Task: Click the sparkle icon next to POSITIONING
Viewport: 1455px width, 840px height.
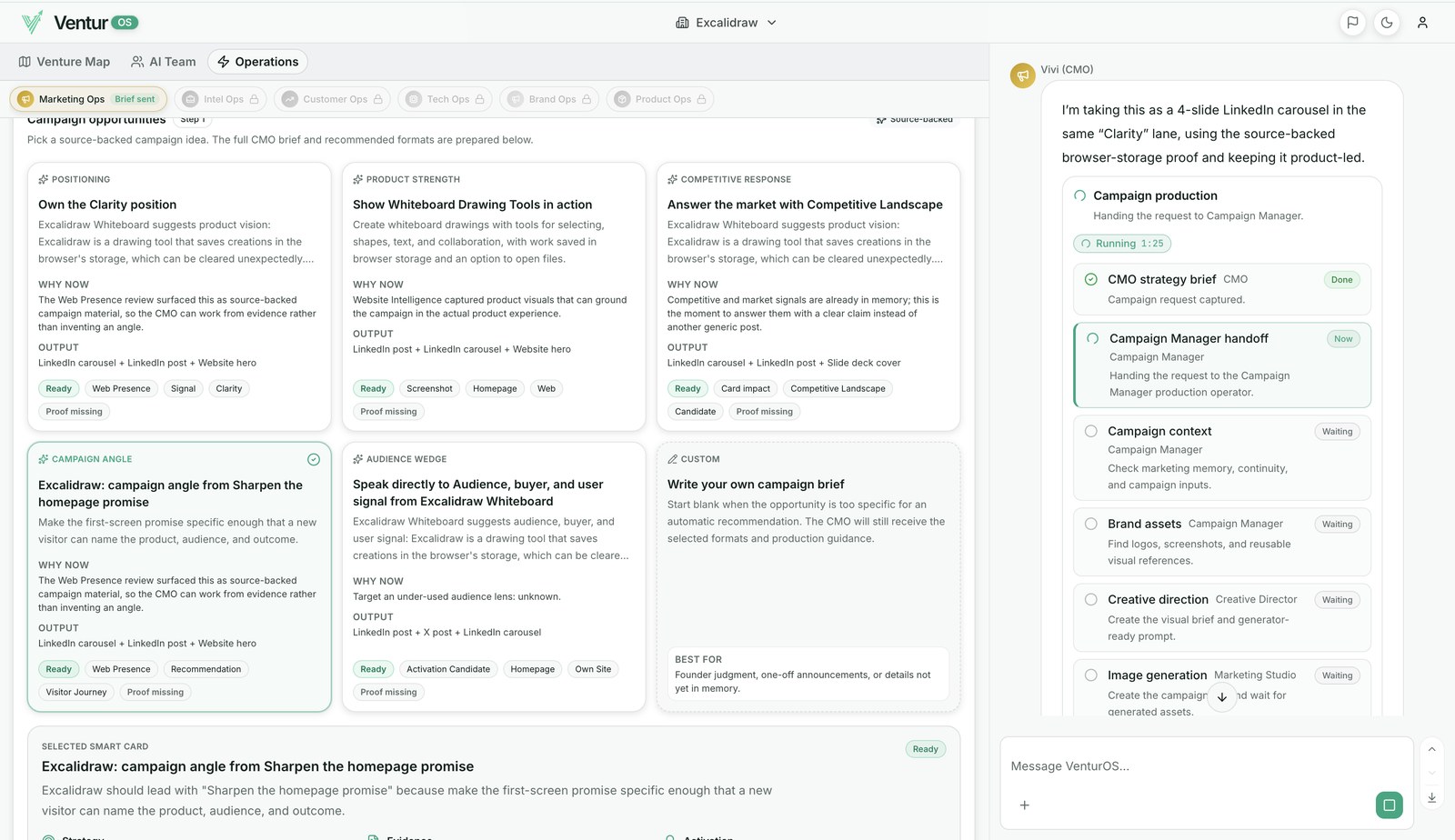Action: (x=44, y=180)
